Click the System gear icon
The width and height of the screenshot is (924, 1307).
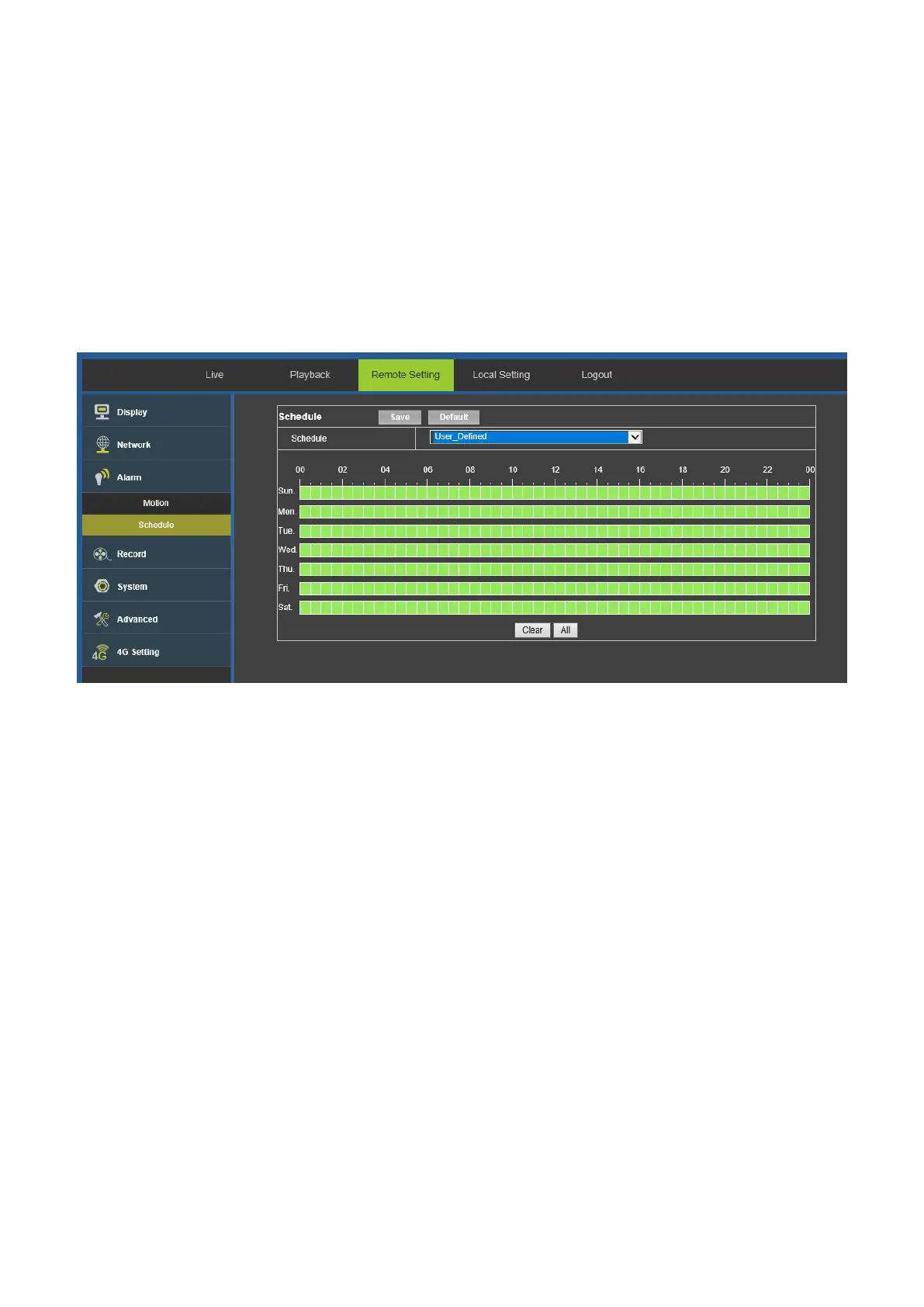point(102,586)
